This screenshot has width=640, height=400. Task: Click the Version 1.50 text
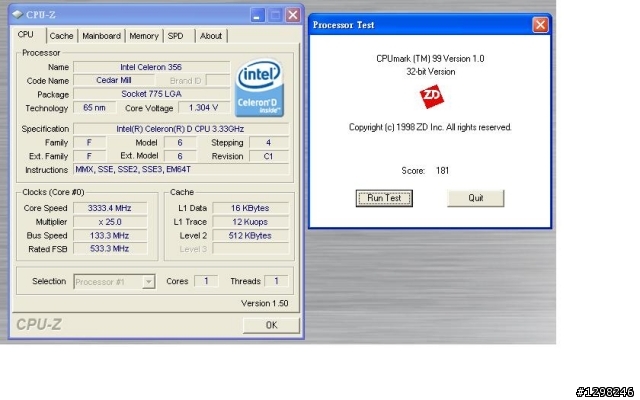[x=264, y=303]
